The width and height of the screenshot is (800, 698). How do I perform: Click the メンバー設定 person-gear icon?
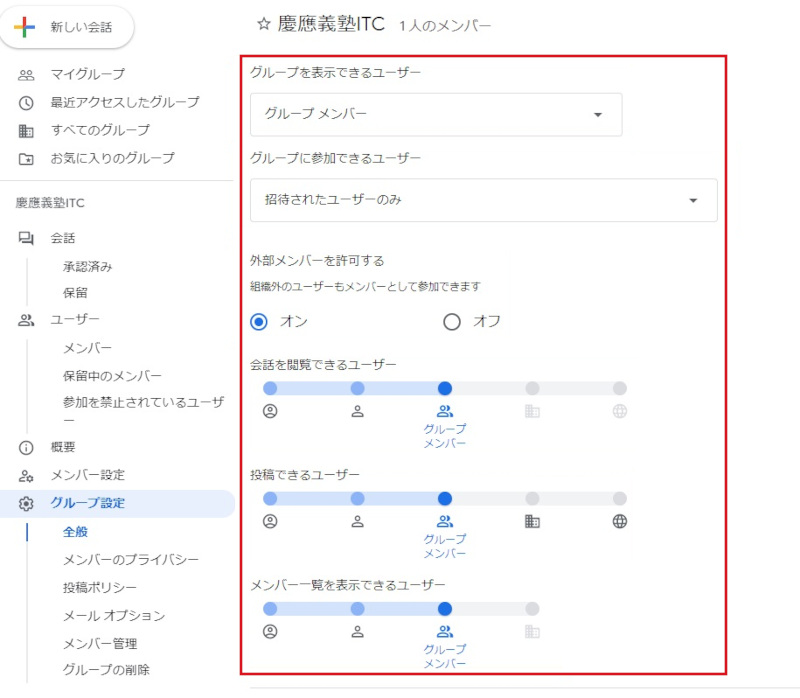[26, 475]
